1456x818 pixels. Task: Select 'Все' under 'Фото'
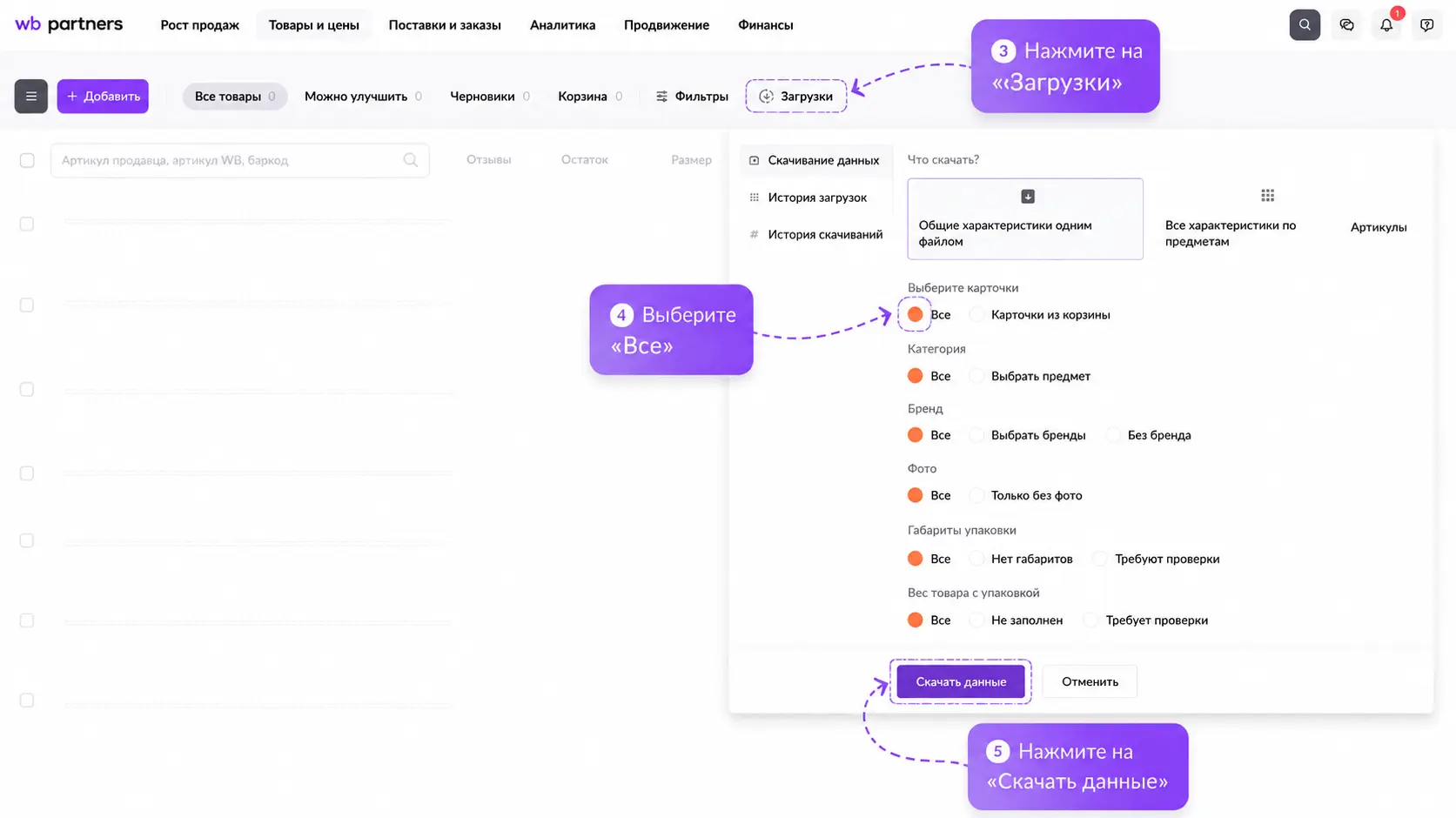[x=916, y=495]
